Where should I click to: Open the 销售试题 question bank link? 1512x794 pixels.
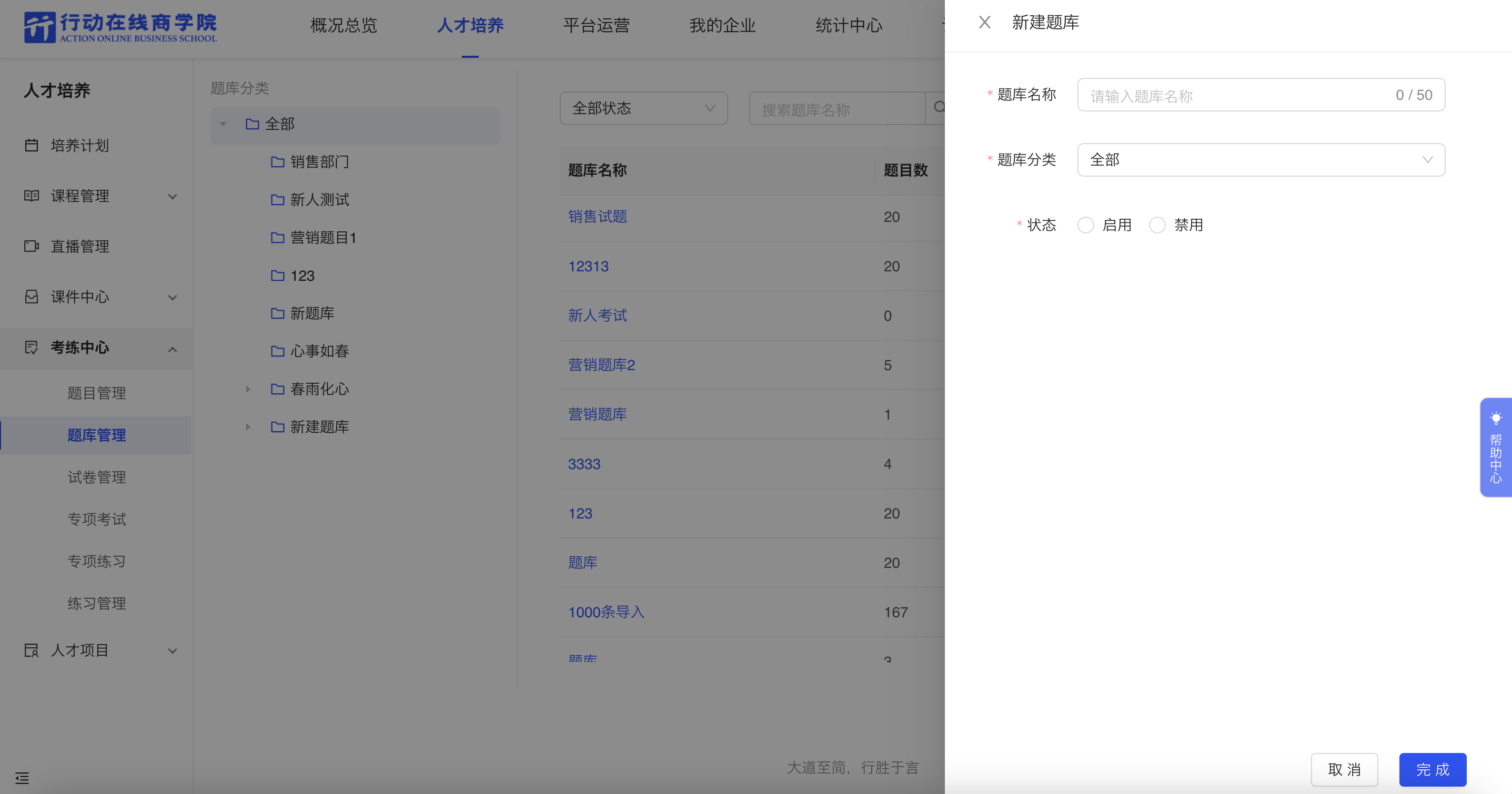(598, 217)
